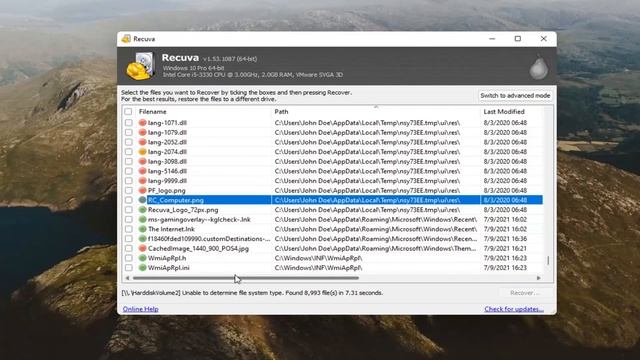Maximize the Recuva window
The image size is (640, 360).
tap(518, 39)
